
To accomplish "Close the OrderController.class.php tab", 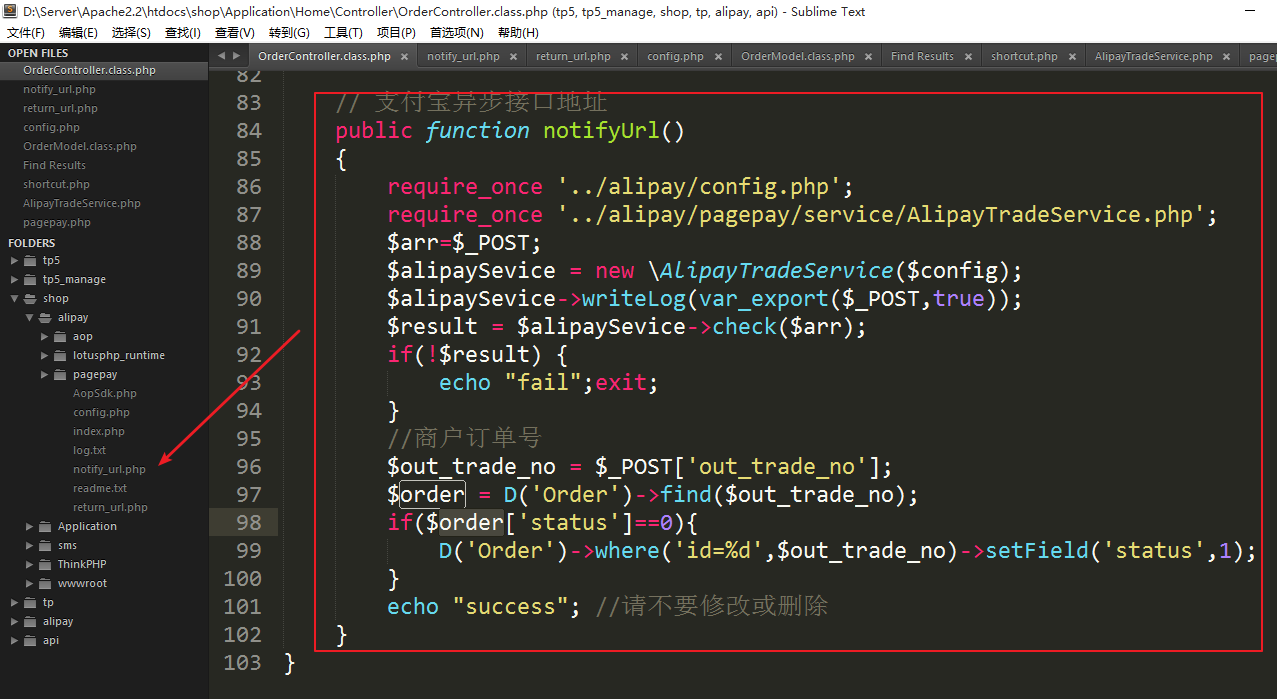I will (x=405, y=57).
